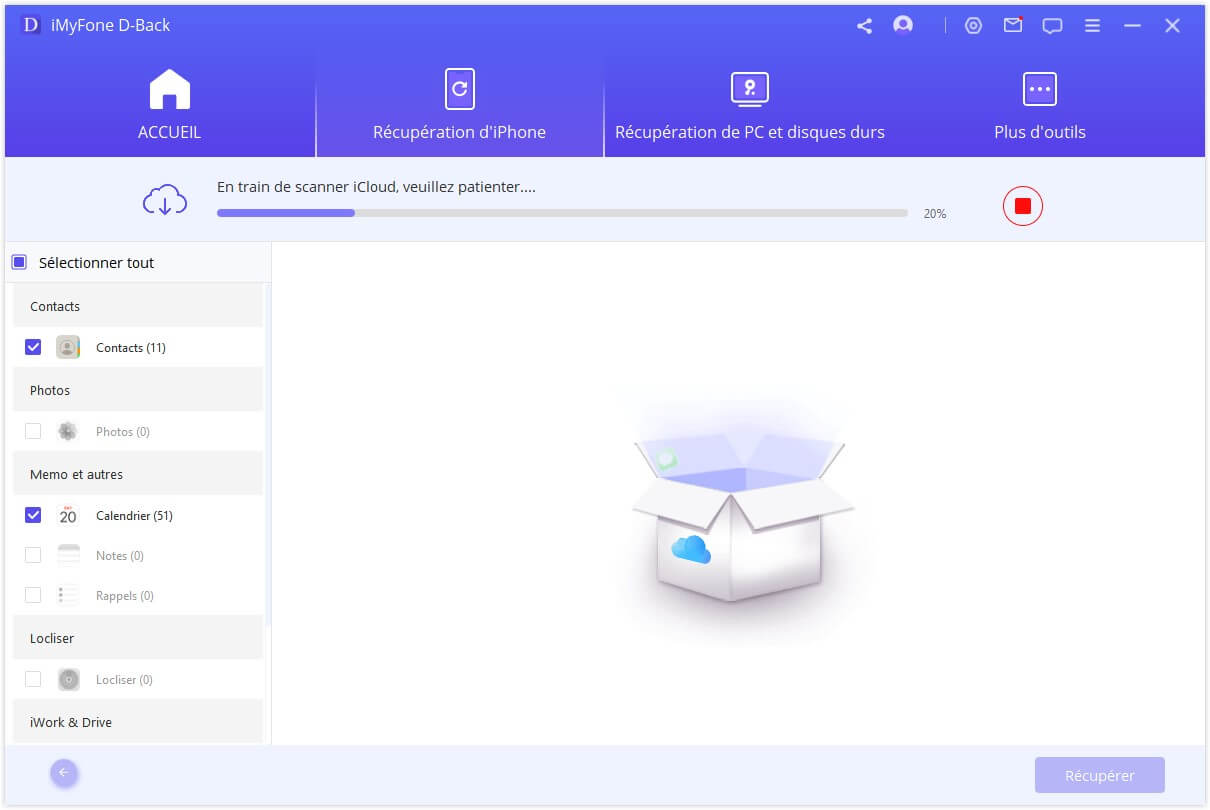This screenshot has width=1210, height=810.
Task: Open the Plus d'outils tab
Action: tap(1039, 106)
